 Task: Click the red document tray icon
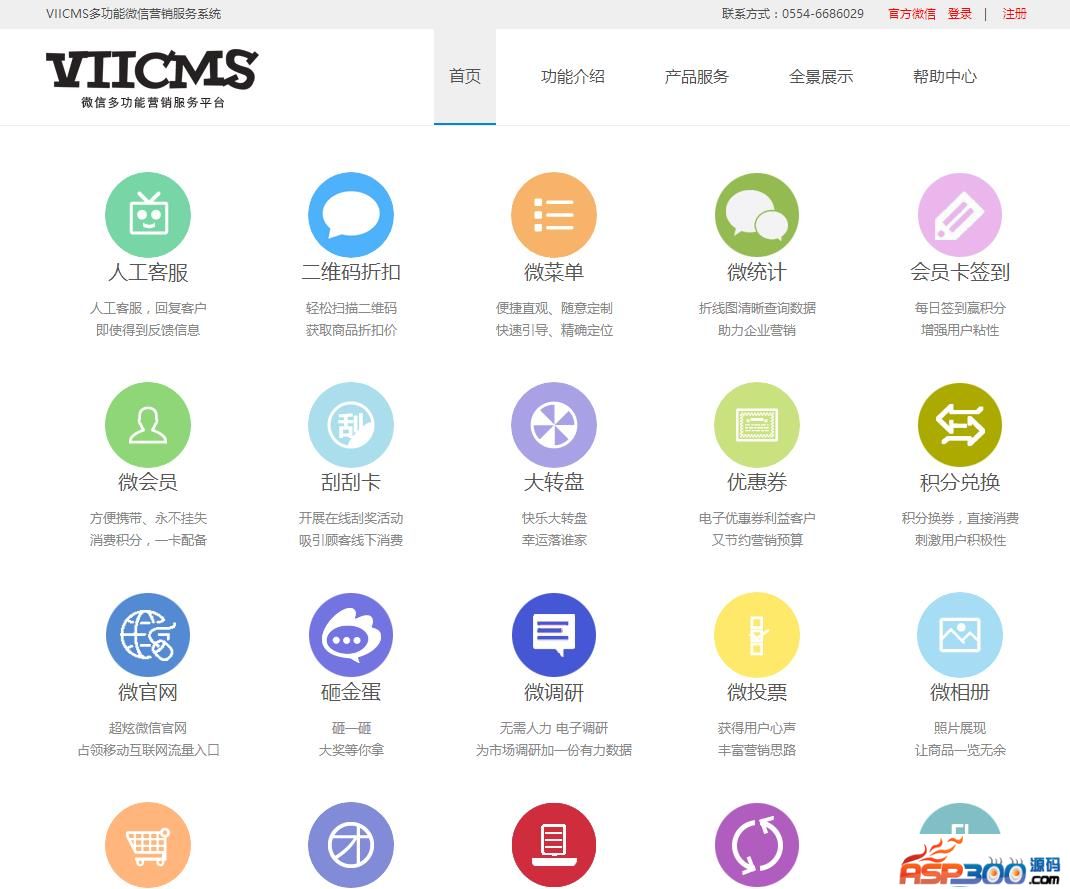[x=553, y=845]
